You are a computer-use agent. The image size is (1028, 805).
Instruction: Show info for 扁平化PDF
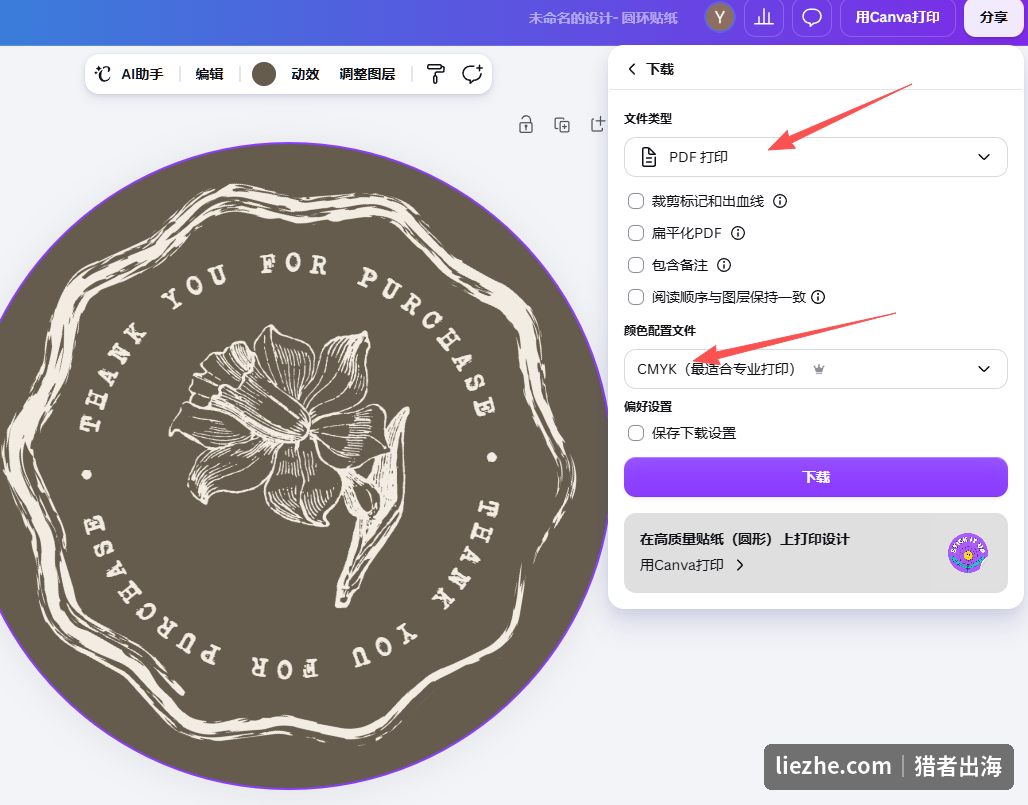click(738, 233)
